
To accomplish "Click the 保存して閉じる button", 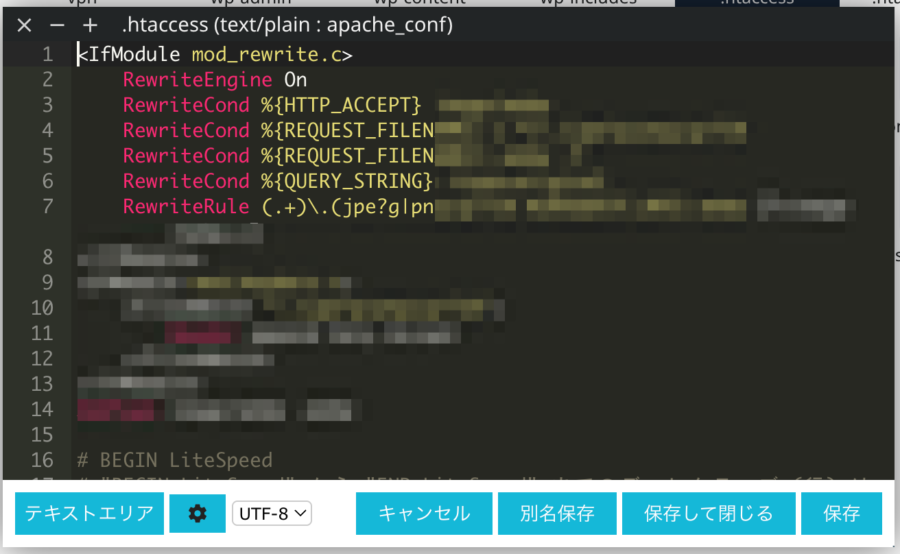I will click(x=709, y=513).
